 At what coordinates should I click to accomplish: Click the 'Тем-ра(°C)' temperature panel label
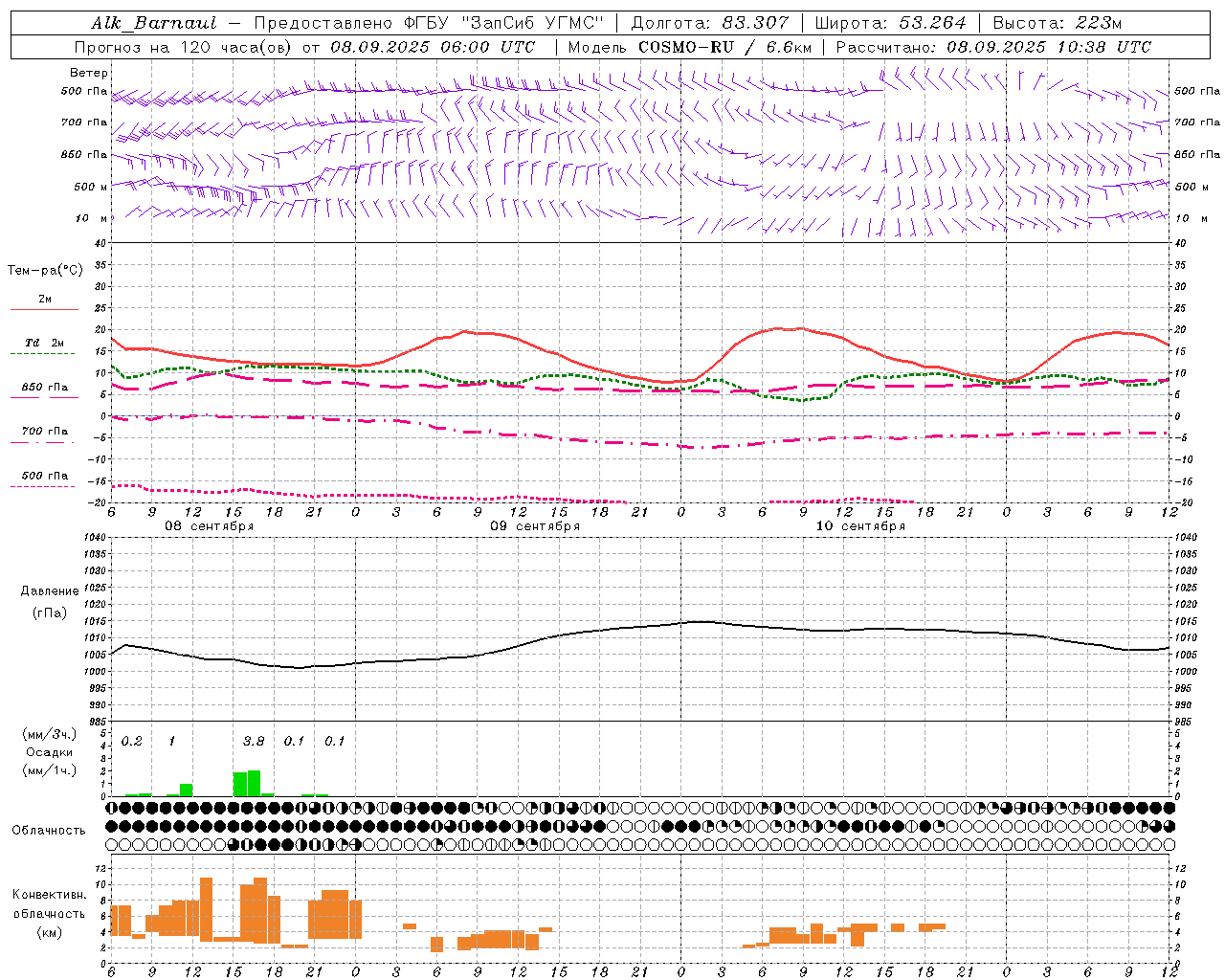(x=45, y=271)
